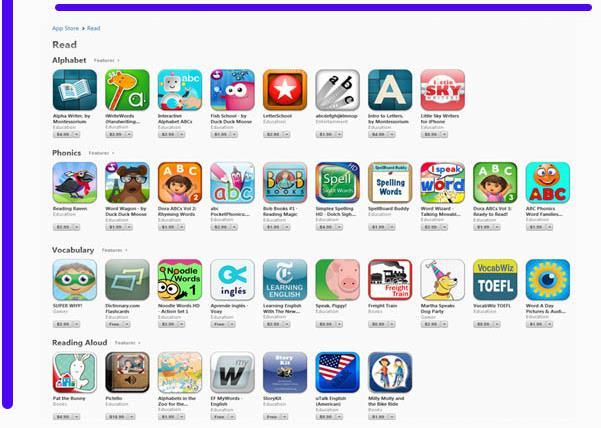Viewport: 601px width, 428px height.
Task: Open the StoryKit app icon
Action: (x=285, y=372)
